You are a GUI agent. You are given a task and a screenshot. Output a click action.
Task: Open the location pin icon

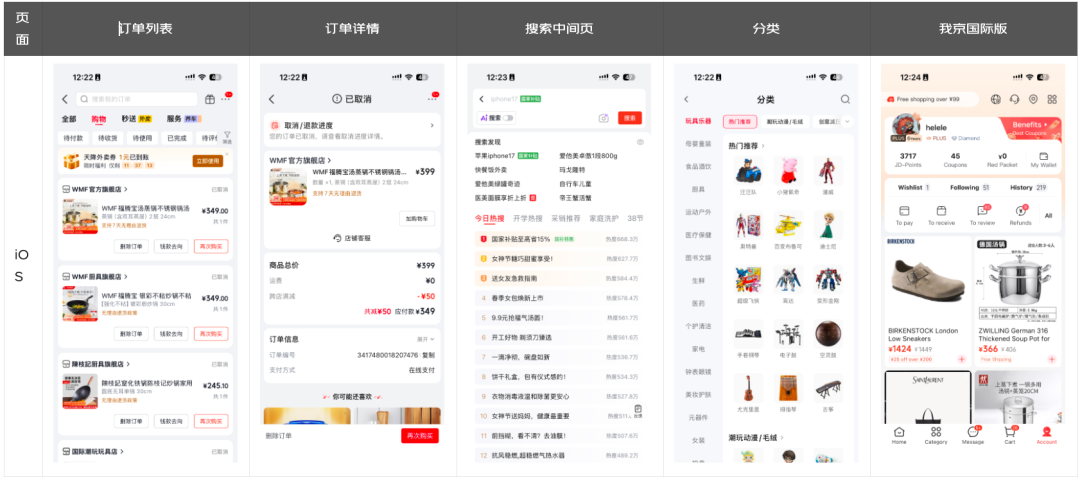(1033, 99)
